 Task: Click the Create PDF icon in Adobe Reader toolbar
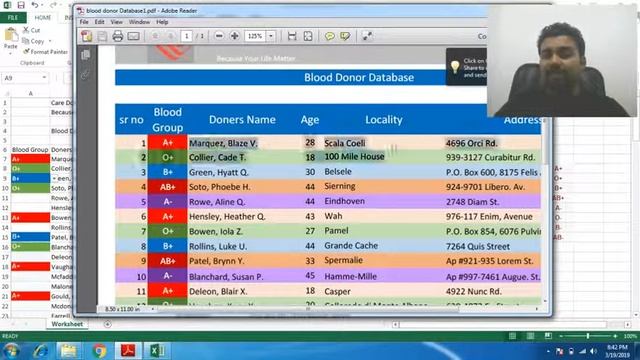click(x=87, y=36)
